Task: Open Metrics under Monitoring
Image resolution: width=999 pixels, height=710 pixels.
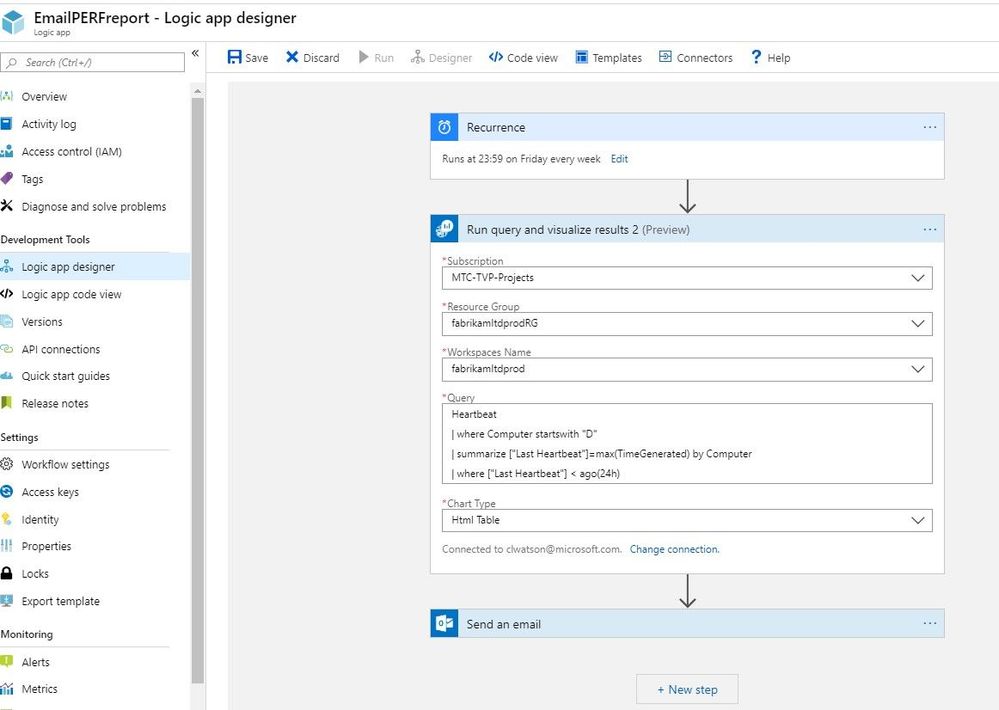Action: pos(43,689)
